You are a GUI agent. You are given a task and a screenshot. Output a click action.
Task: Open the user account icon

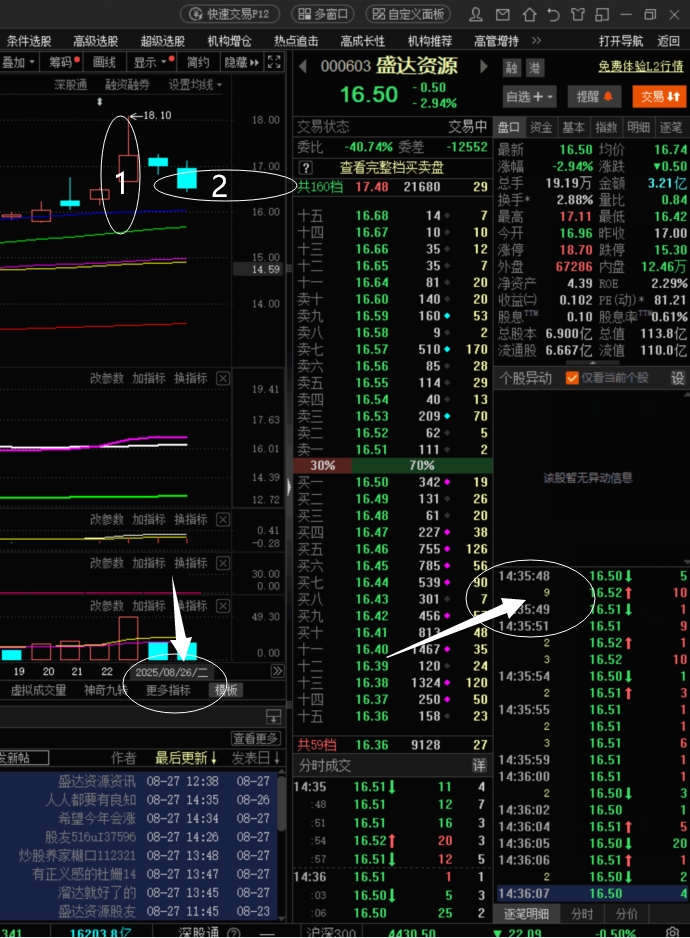pyautogui.click(x=476, y=14)
